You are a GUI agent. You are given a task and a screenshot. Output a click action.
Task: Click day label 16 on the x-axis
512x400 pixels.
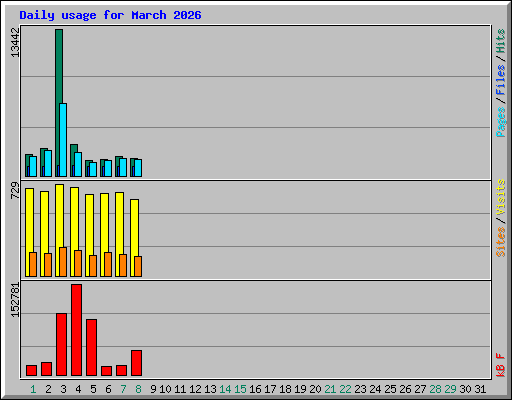click(x=255, y=389)
